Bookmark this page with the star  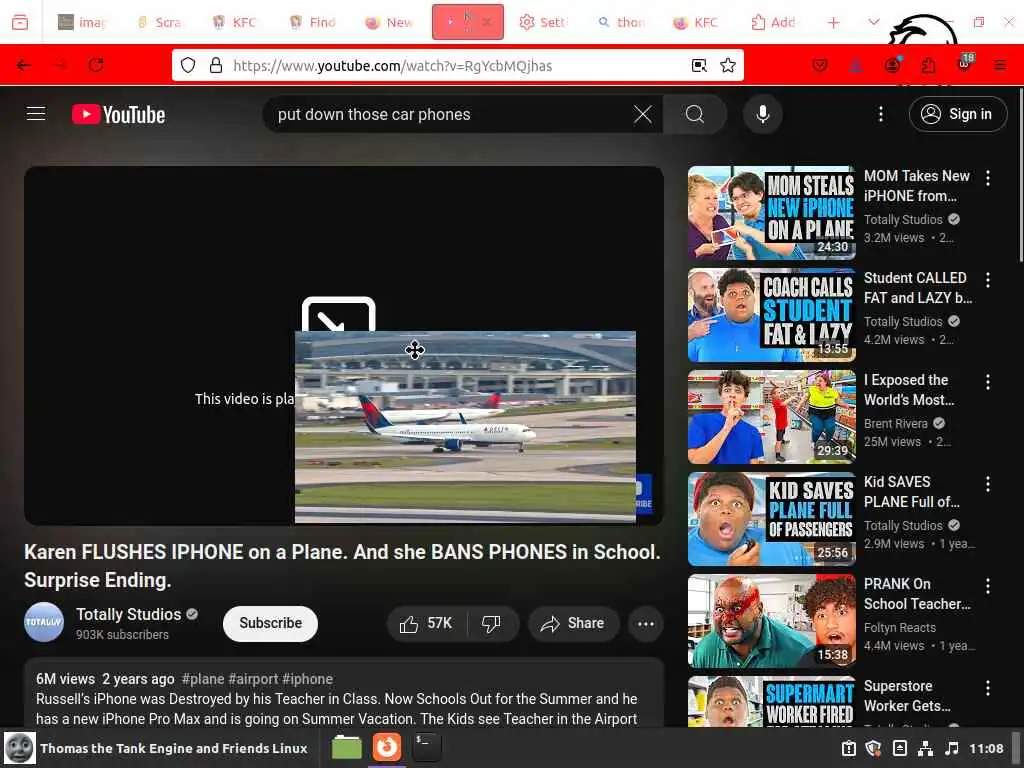pos(728,65)
